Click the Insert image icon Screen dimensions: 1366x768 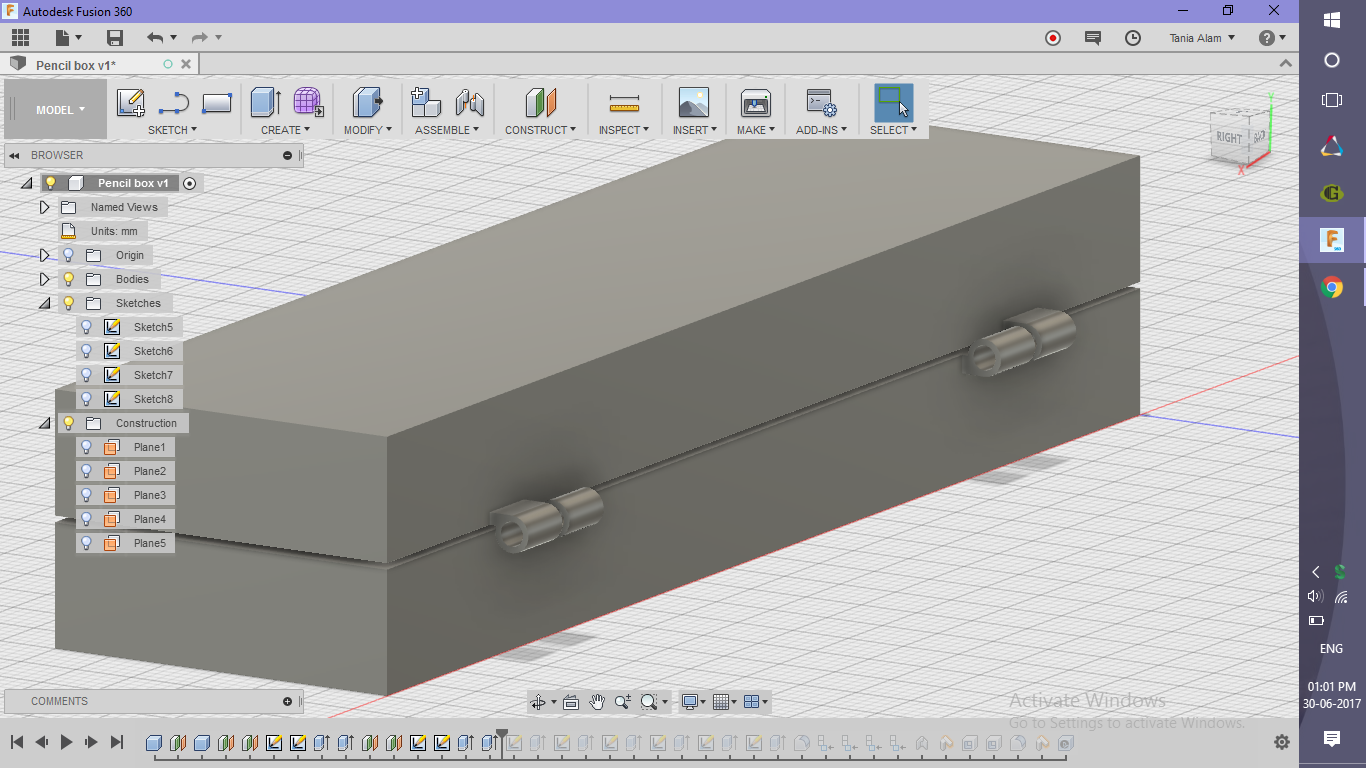click(x=693, y=102)
